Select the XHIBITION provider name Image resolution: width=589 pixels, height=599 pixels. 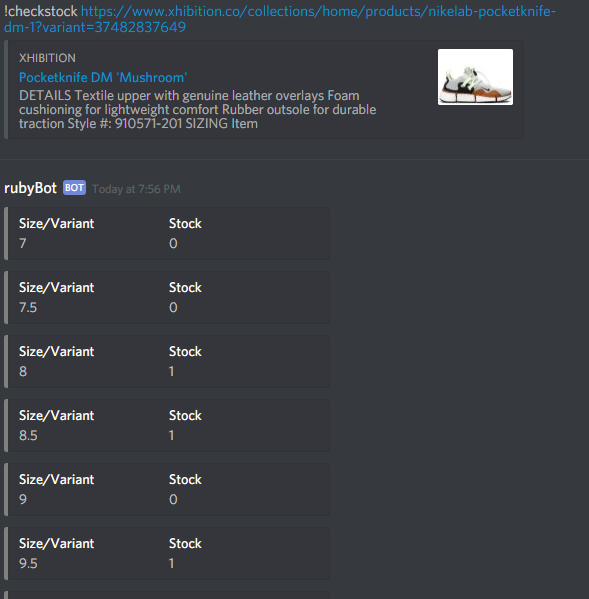click(47, 58)
